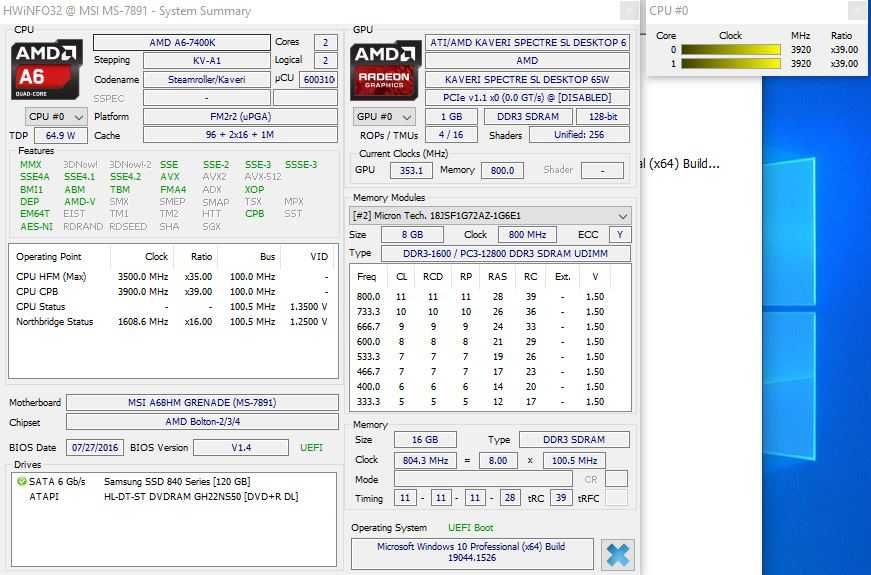Click the cache 96 + 2x16 + 1M field

(240, 135)
